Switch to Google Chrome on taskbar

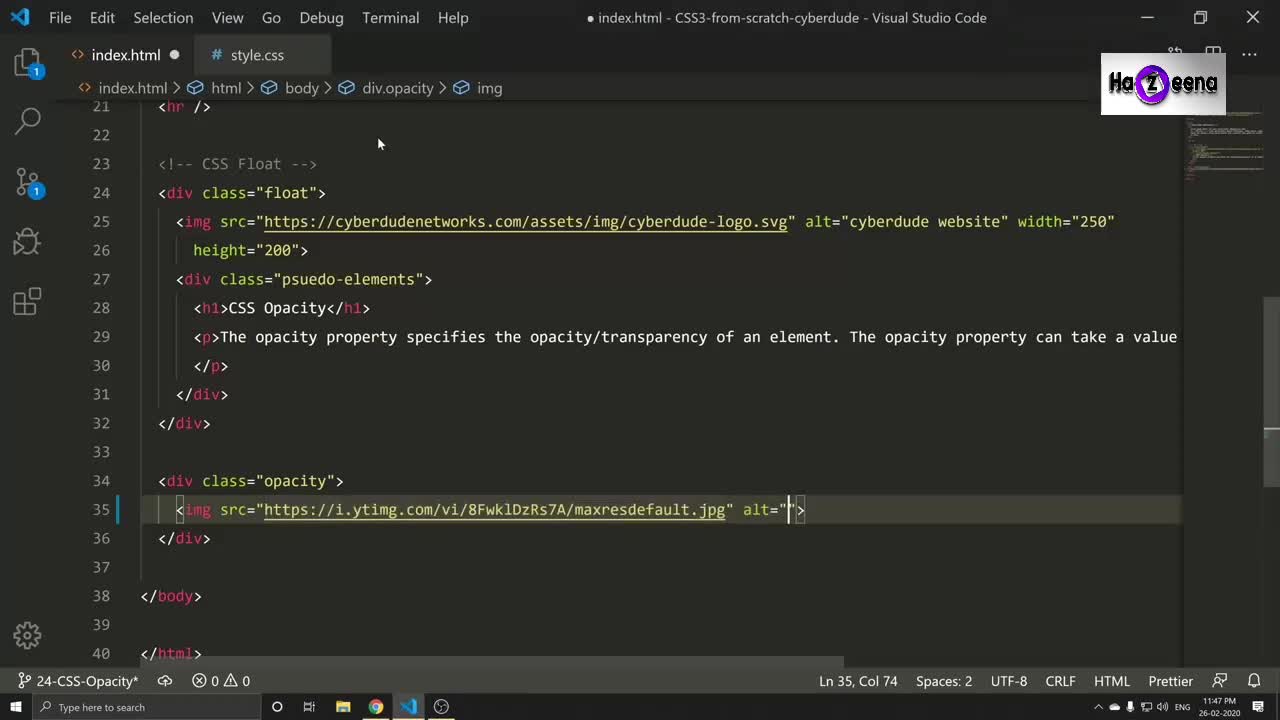376,707
